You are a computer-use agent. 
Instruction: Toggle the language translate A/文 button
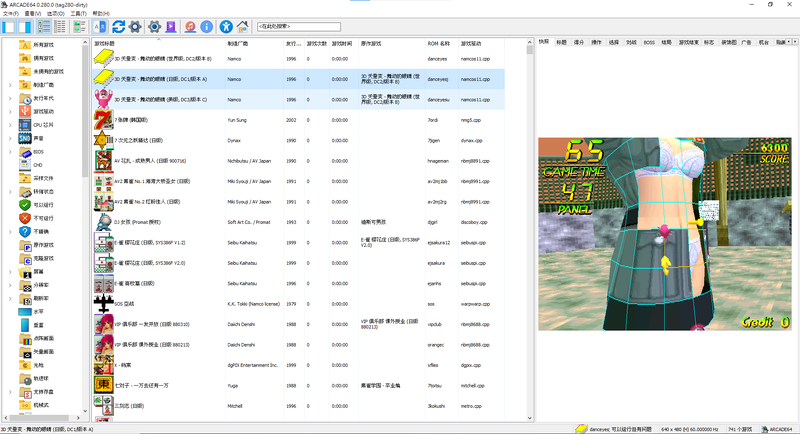coord(100,27)
